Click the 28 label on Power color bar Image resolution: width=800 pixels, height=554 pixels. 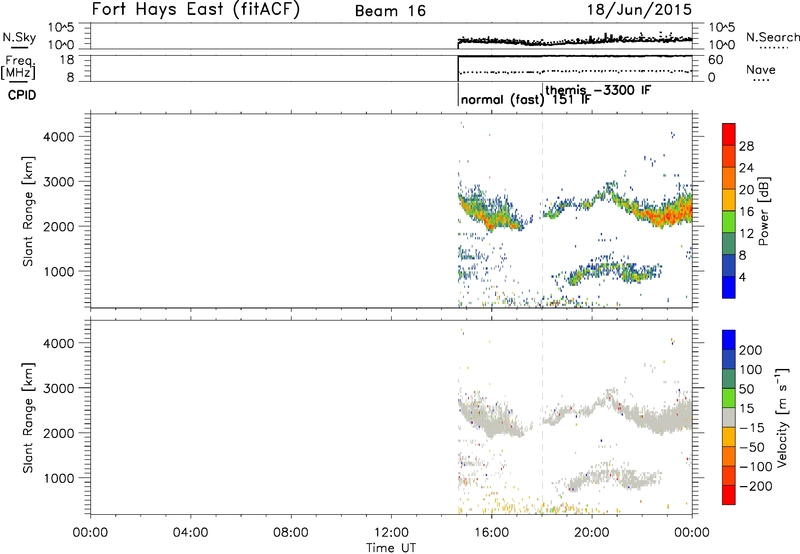746,146
